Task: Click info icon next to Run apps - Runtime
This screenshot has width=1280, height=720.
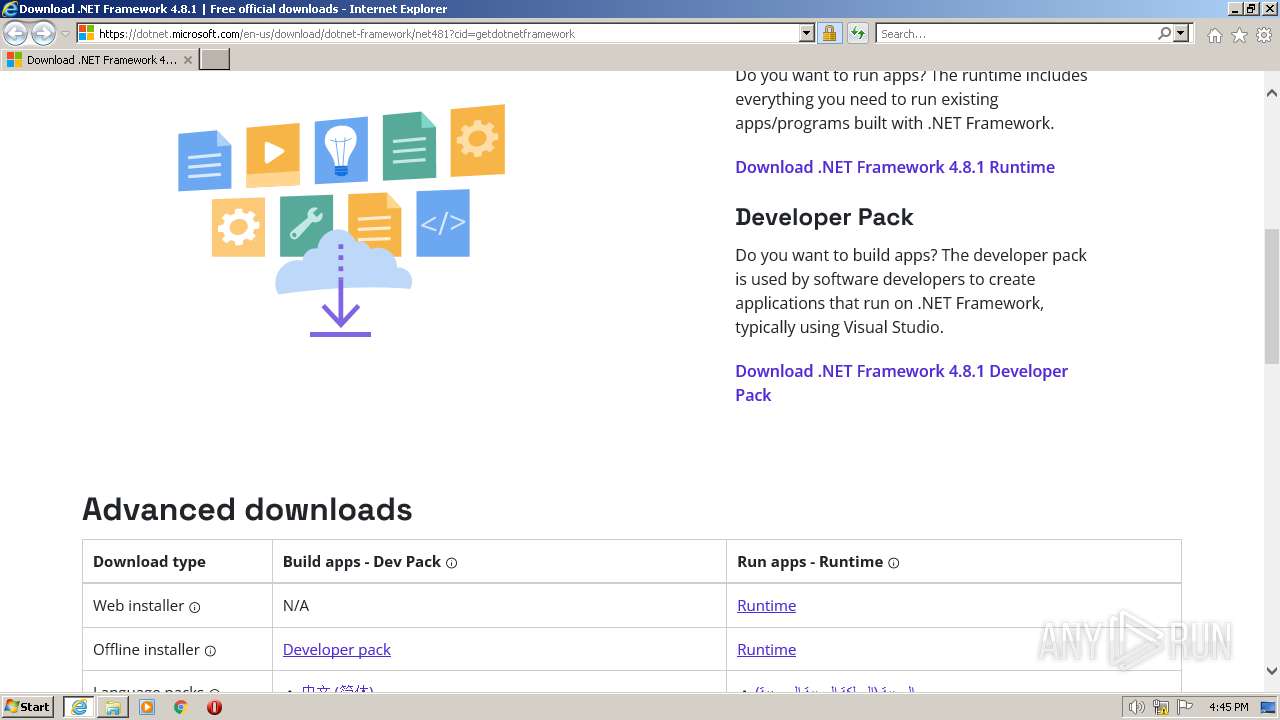Action: coord(893,563)
